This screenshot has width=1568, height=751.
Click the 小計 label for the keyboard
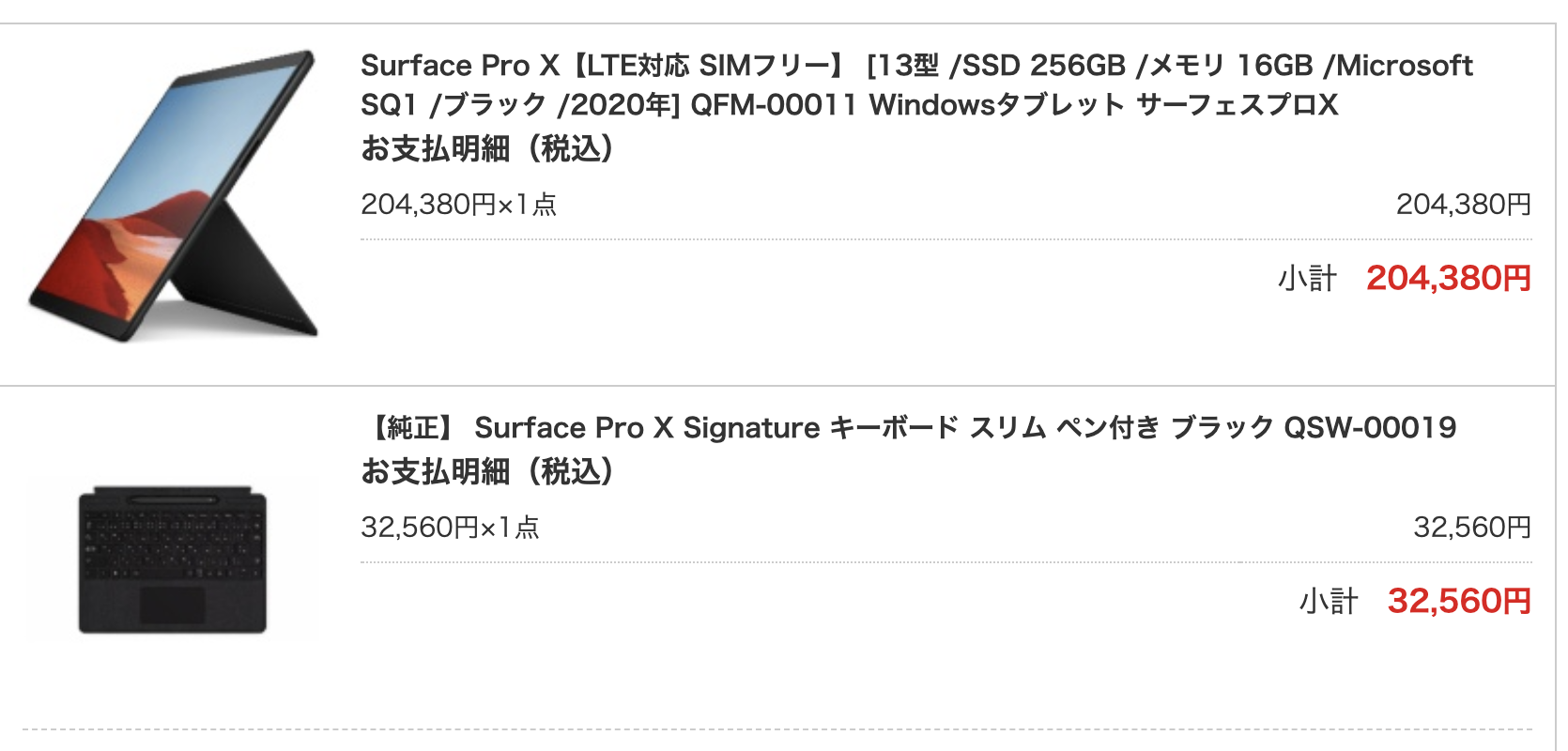point(1328,602)
